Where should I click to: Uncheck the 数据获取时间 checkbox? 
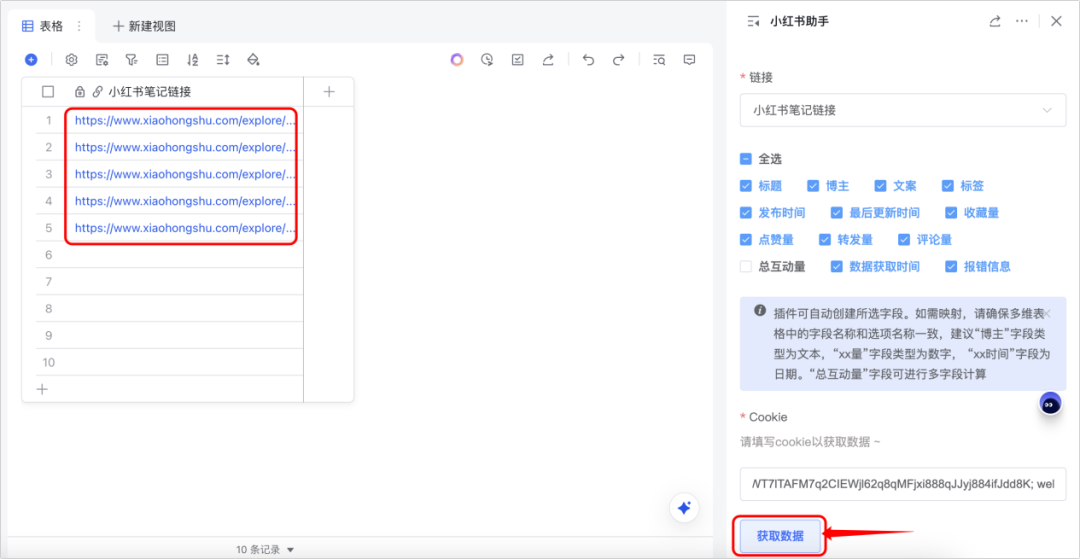click(x=837, y=266)
